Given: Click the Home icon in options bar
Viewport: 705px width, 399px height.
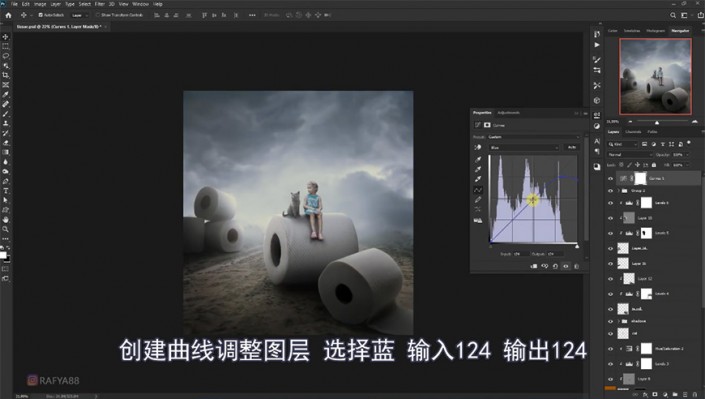Looking at the screenshot, I should (8, 15).
